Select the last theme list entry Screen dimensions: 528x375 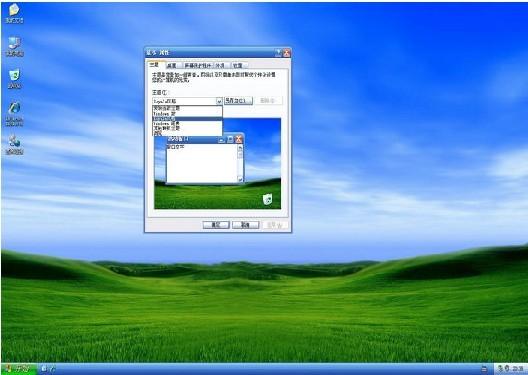point(187,133)
